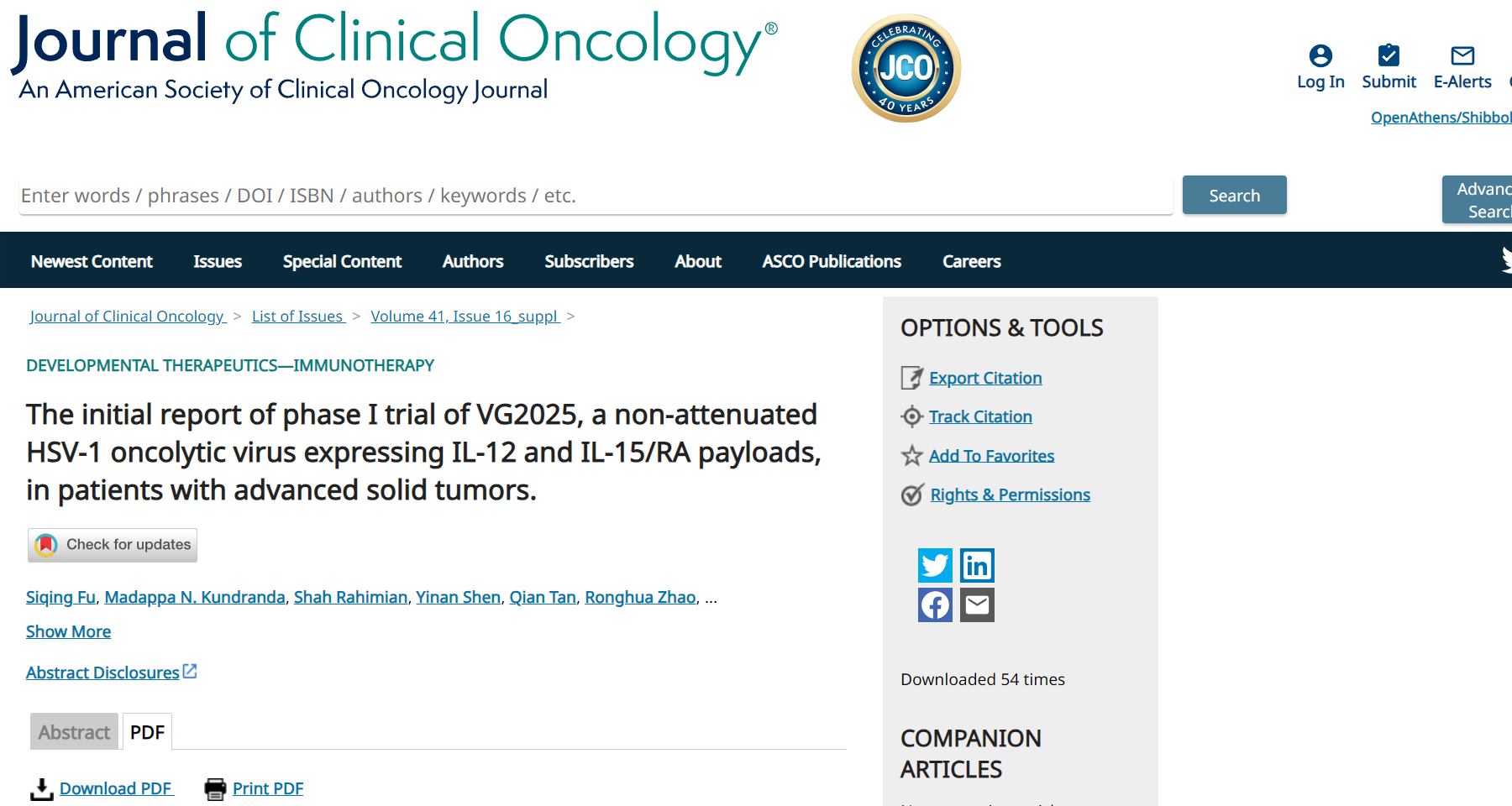This screenshot has height=806, width=1512.
Task: Open the Issues navigation menu
Action: point(218,261)
